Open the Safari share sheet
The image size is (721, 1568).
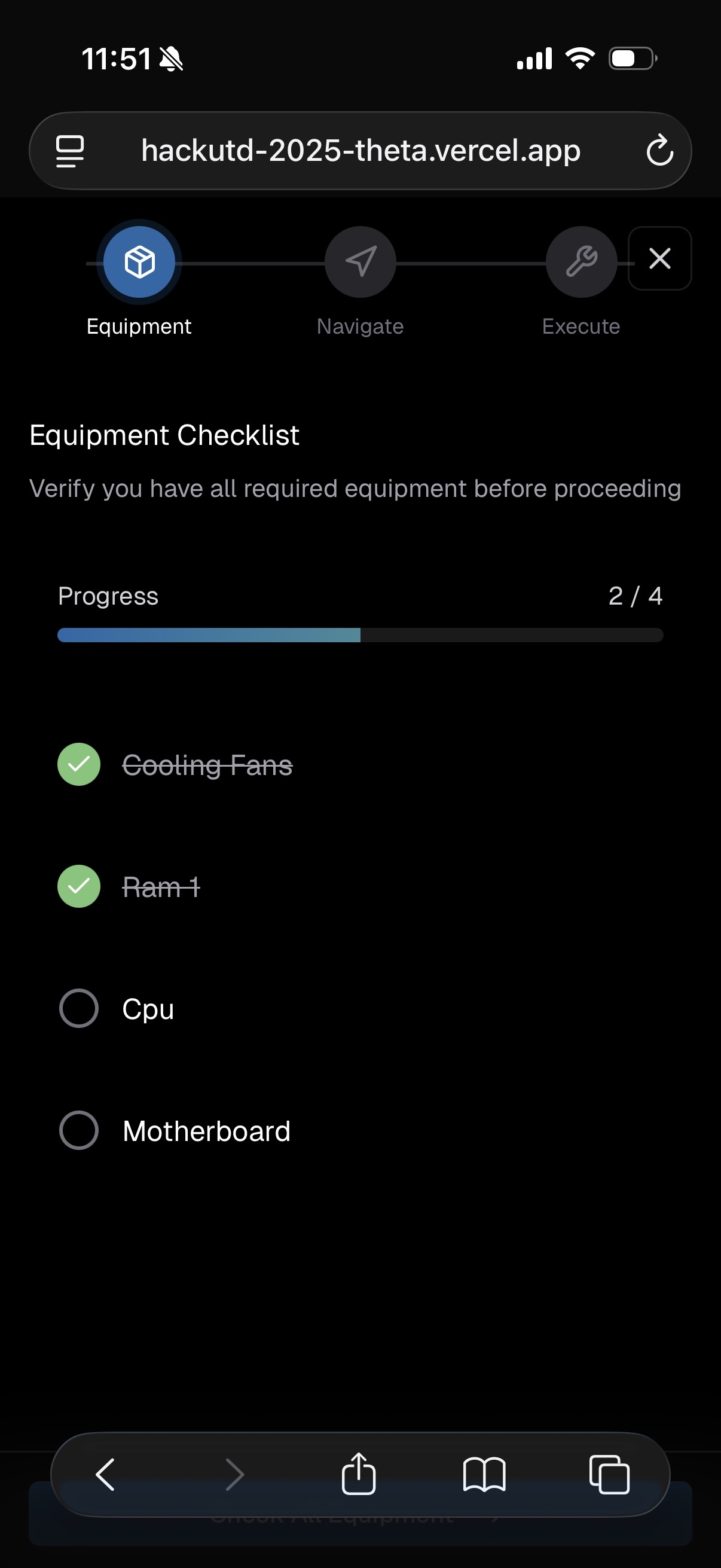click(358, 1473)
